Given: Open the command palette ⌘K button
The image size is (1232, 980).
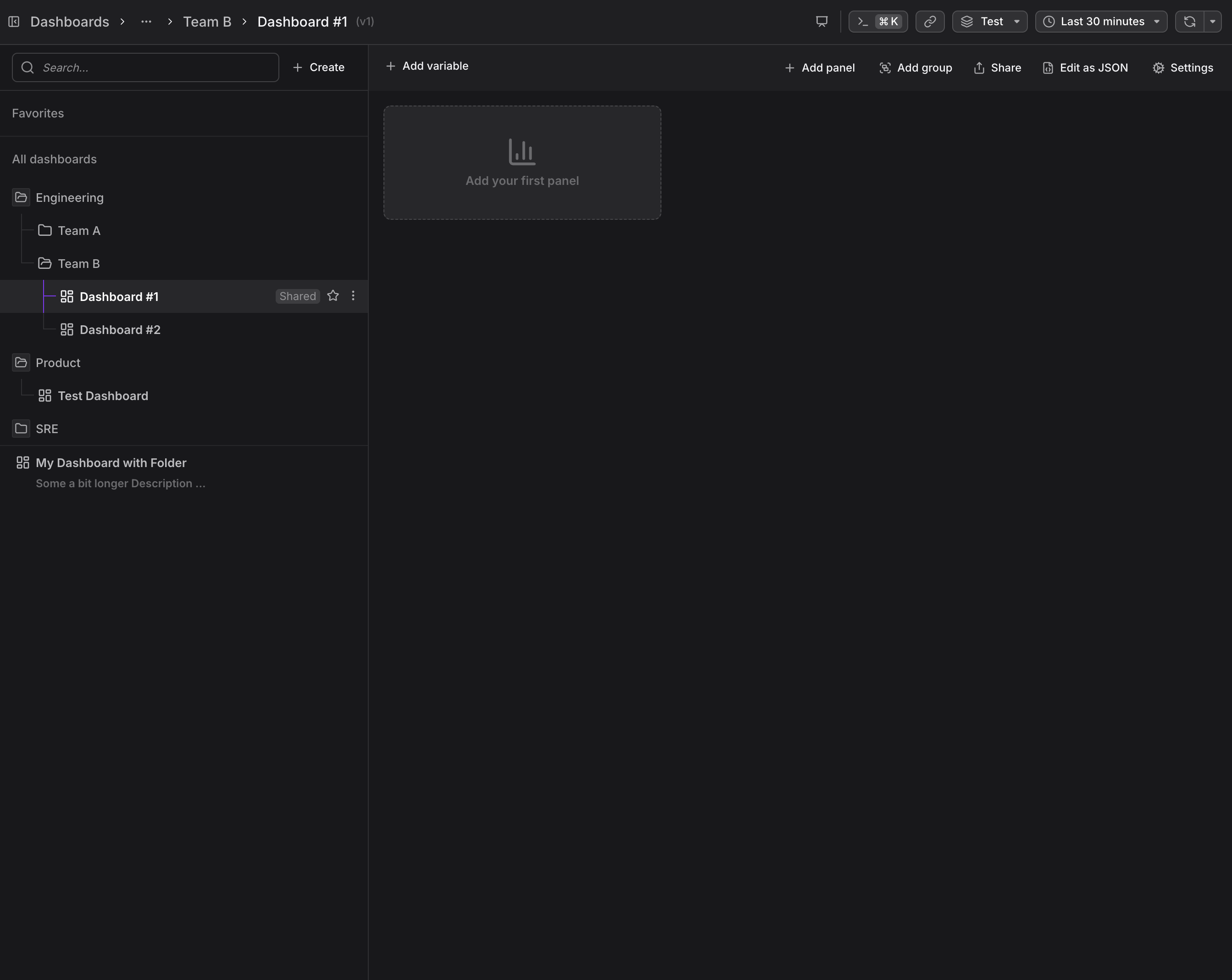Looking at the screenshot, I should (x=878, y=22).
